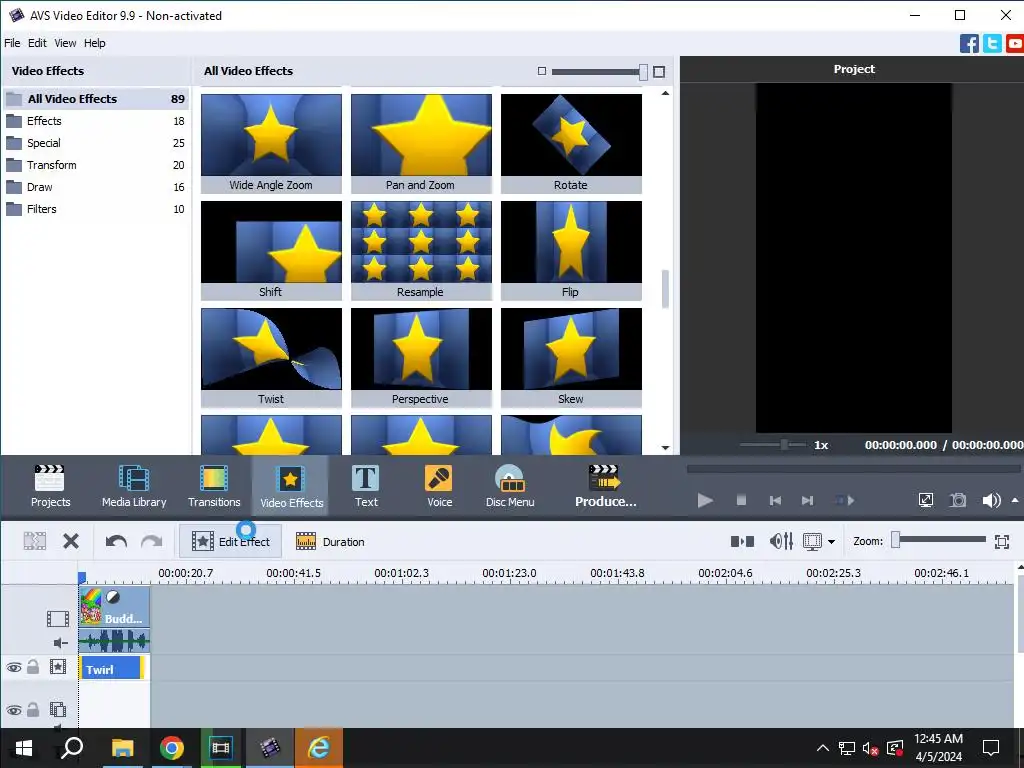Select the Budd... video clip on timeline

tap(114, 606)
